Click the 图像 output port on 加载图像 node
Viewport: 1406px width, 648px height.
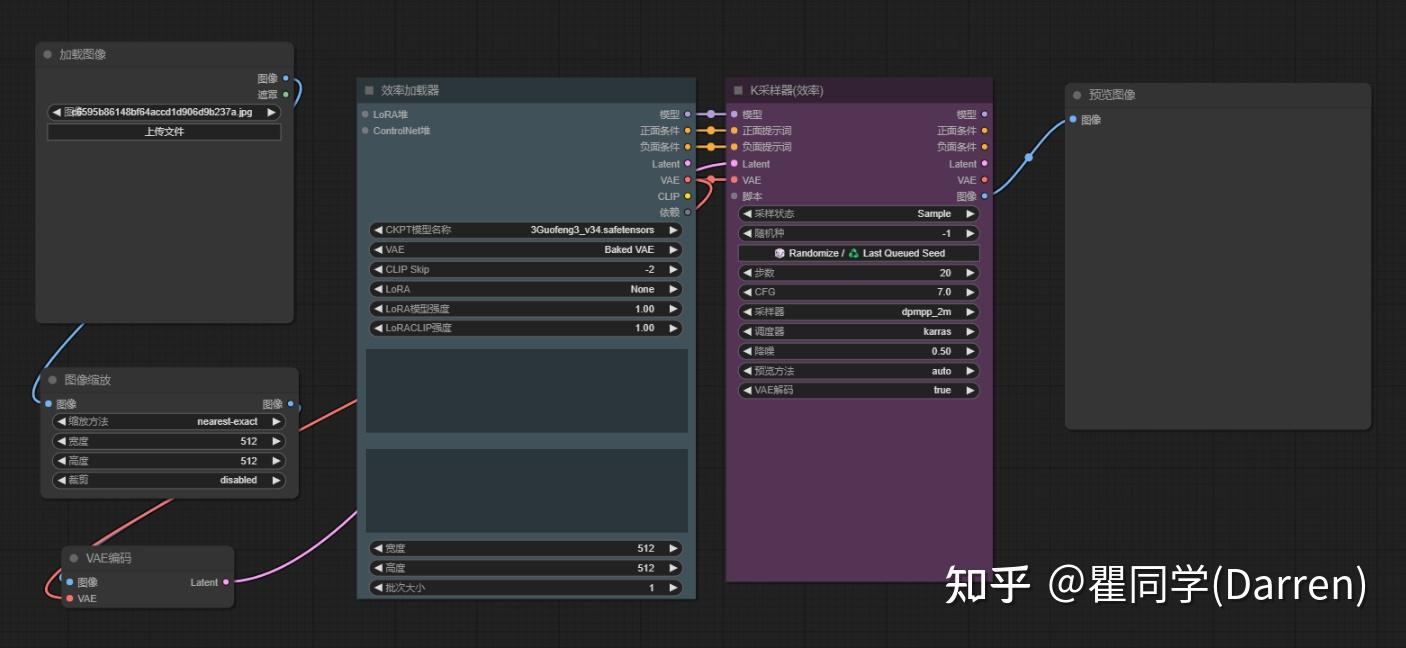pyautogui.click(x=287, y=77)
